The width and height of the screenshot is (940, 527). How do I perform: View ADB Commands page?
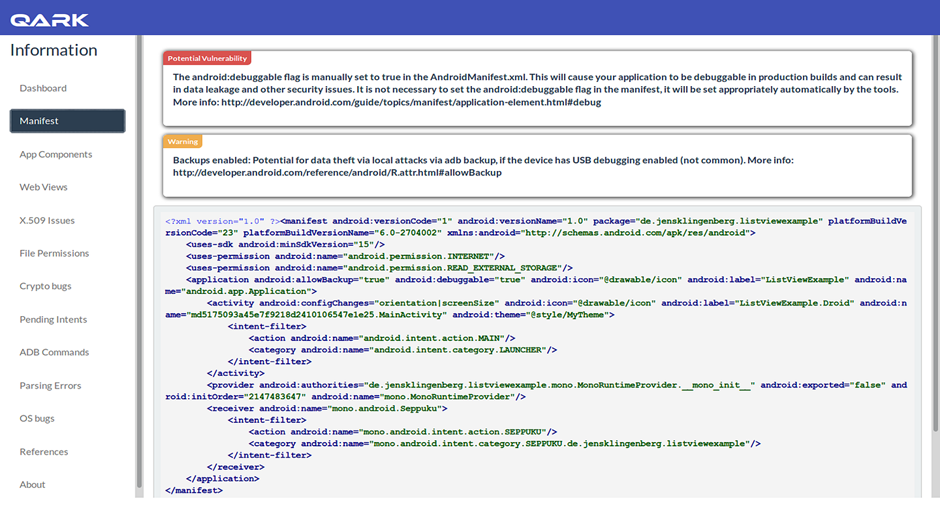[x=54, y=352]
